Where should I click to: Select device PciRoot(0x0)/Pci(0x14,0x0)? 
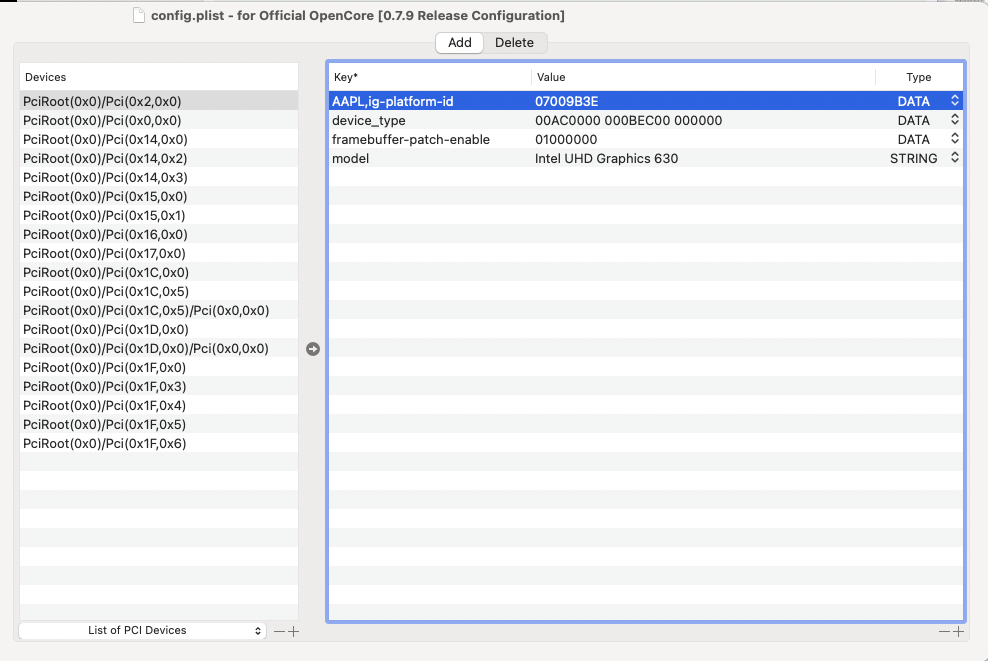coord(105,140)
